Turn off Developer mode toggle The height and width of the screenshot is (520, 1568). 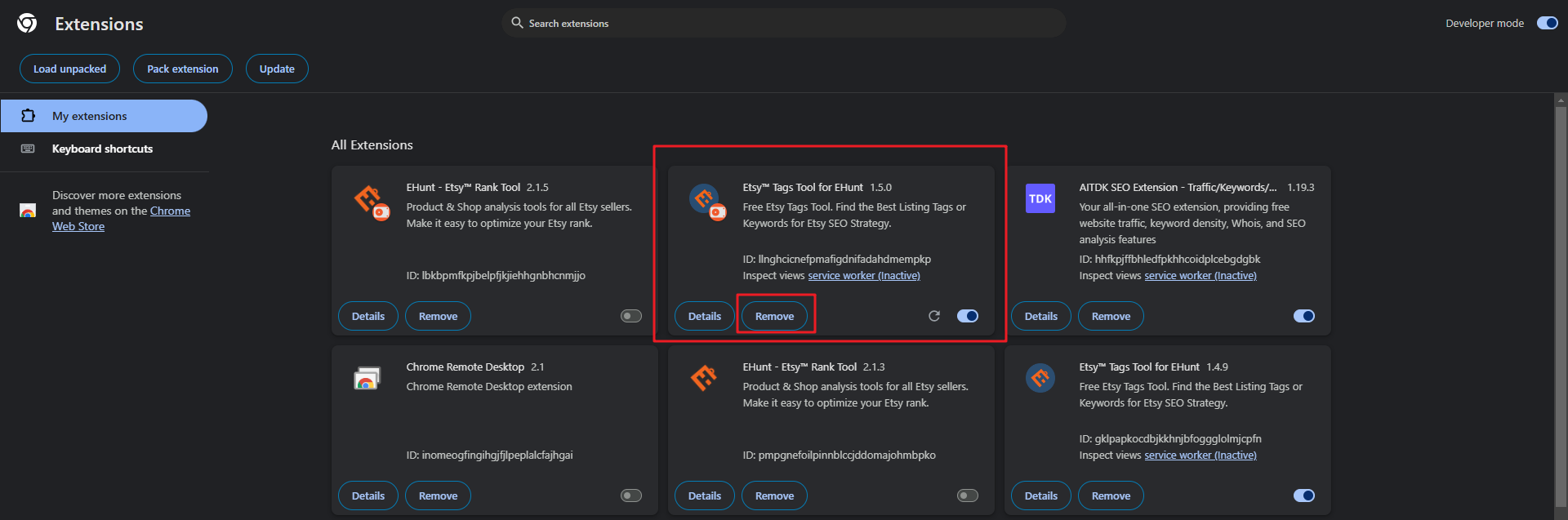(x=1547, y=23)
